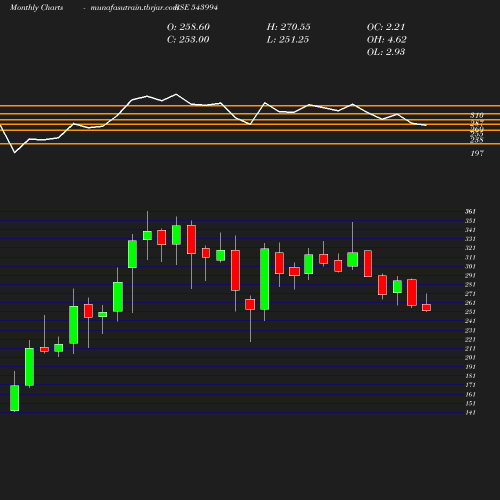This screenshot has height=500, width=500.
Task: Click the 231 price axis label
Action: point(470,330)
